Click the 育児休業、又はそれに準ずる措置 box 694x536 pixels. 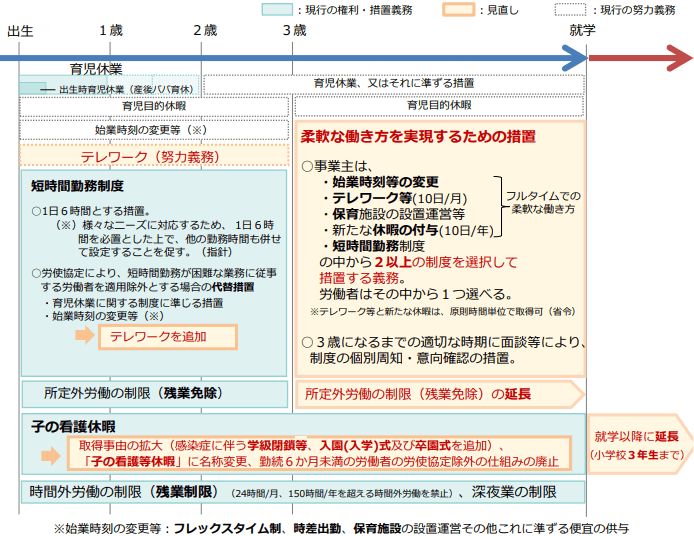click(394, 84)
